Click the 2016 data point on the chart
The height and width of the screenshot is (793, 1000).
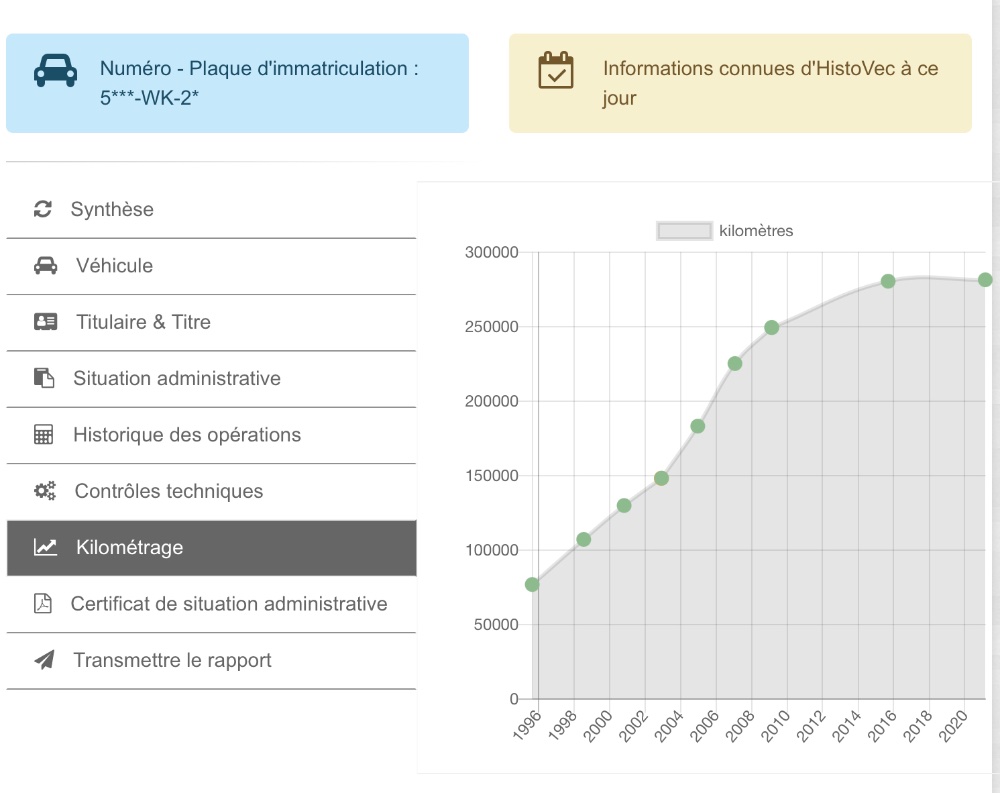[888, 281]
